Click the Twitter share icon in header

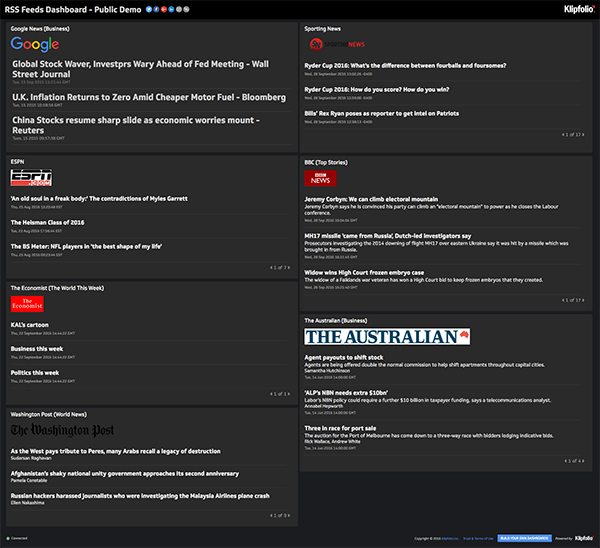point(149,8)
